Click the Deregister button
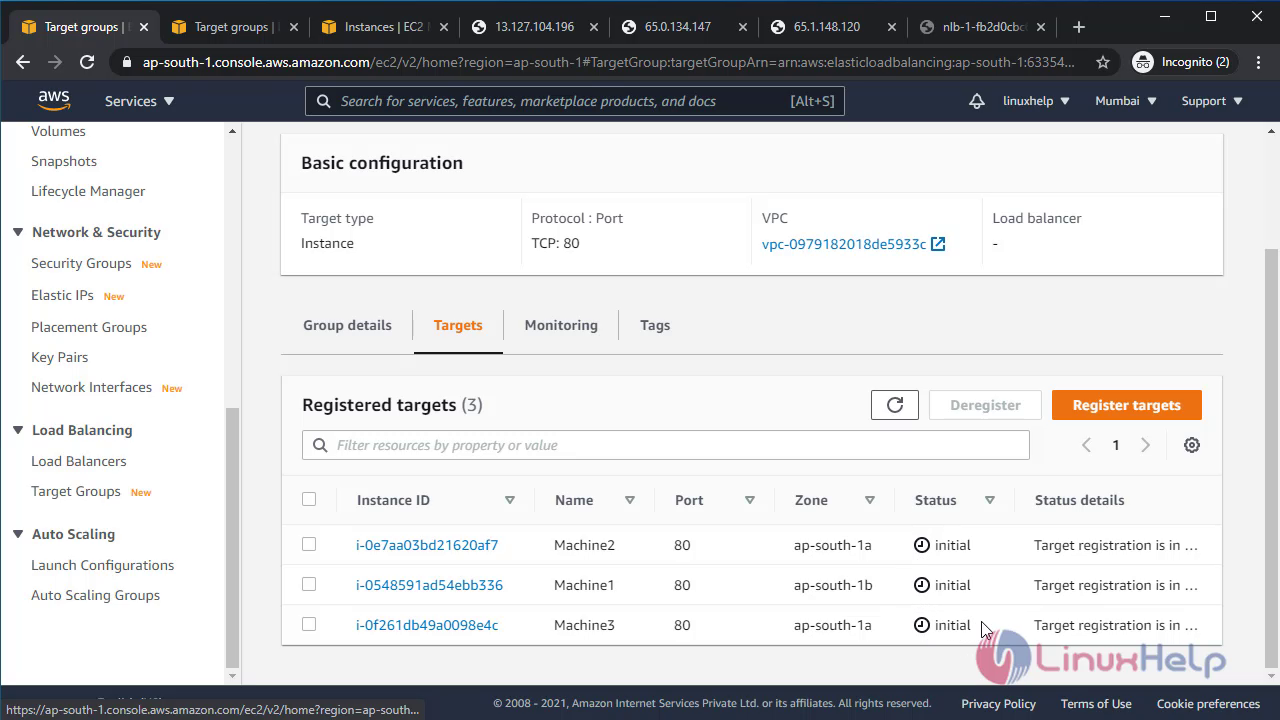Image resolution: width=1280 pixels, height=720 pixels. click(x=985, y=405)
